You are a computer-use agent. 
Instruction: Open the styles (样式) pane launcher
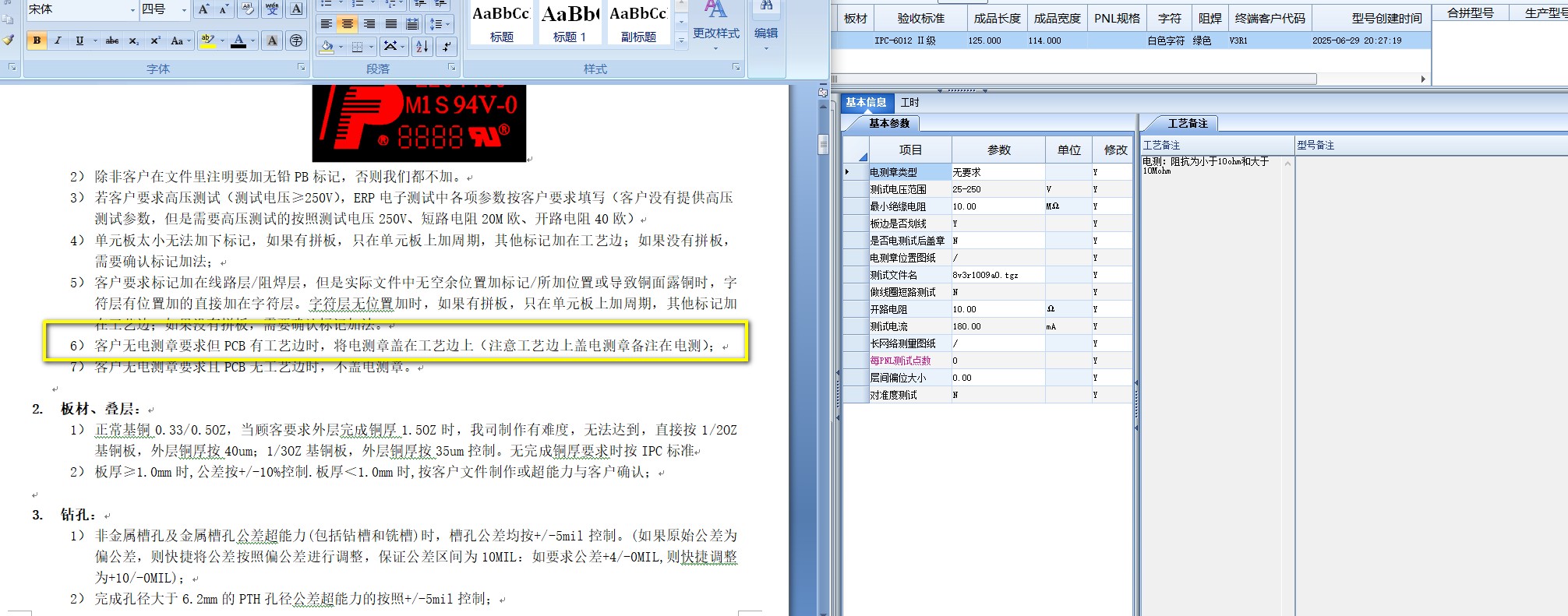pyautogui.click(x=736, y=68)
